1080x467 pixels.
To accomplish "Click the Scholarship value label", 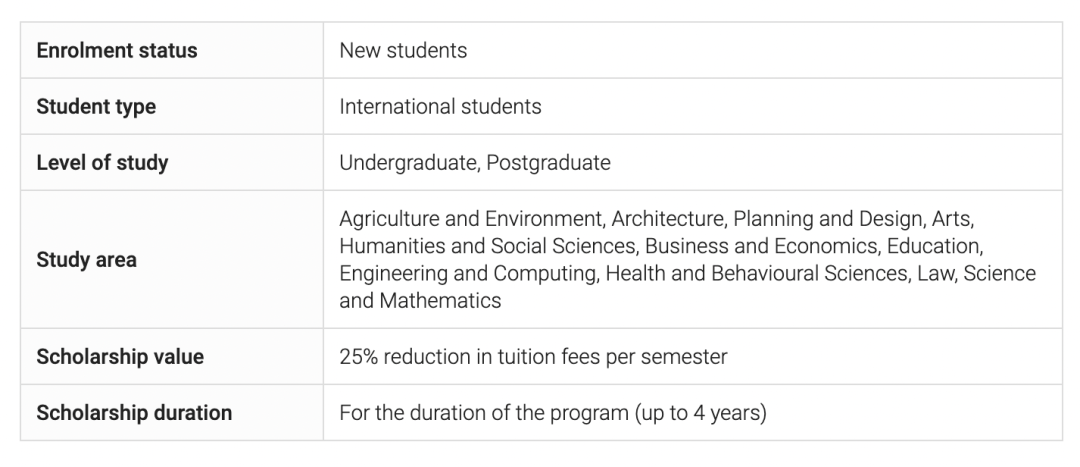I will coord(120,357).
